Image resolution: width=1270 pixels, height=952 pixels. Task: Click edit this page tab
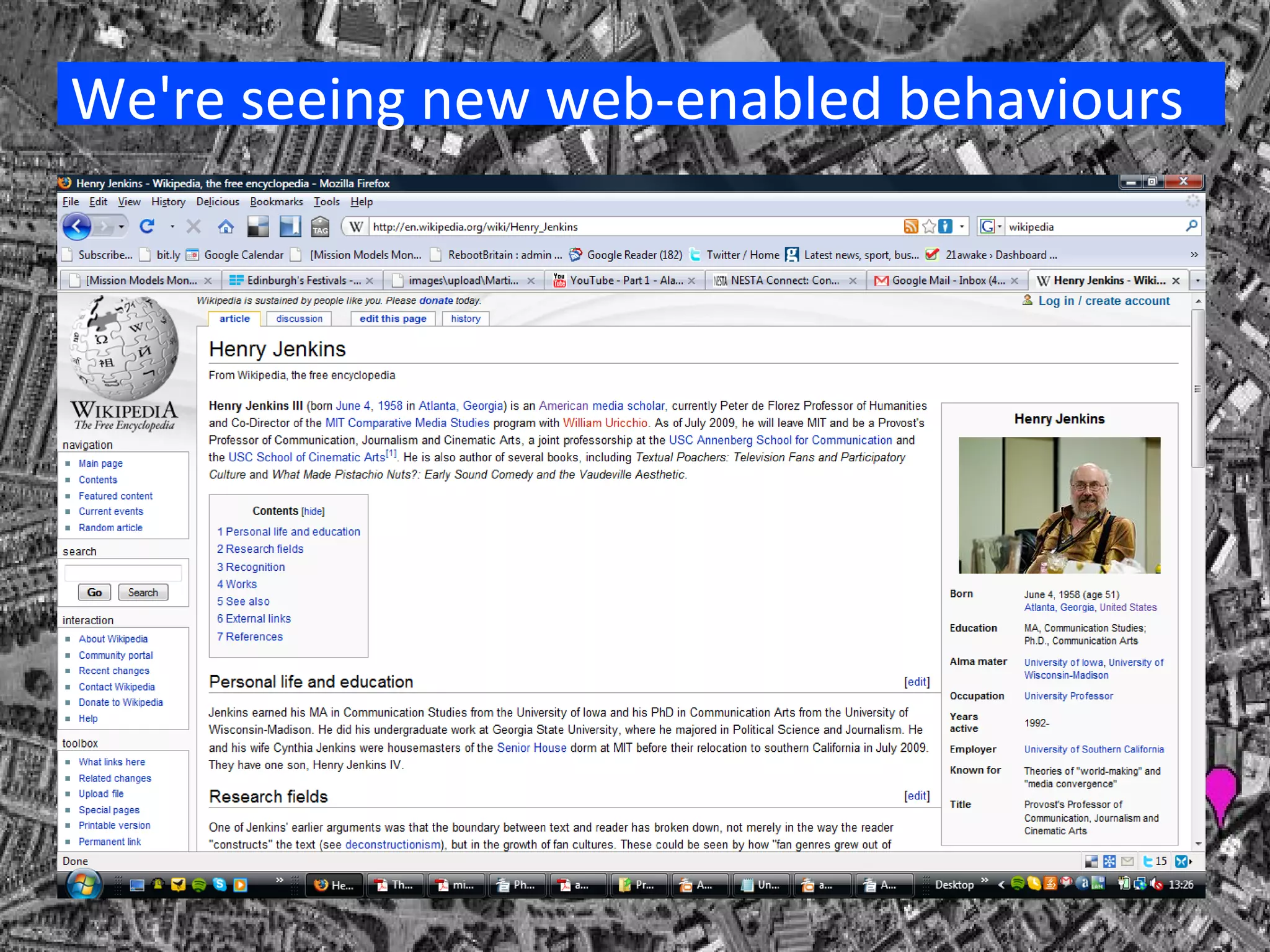click(x=393, y=319)
